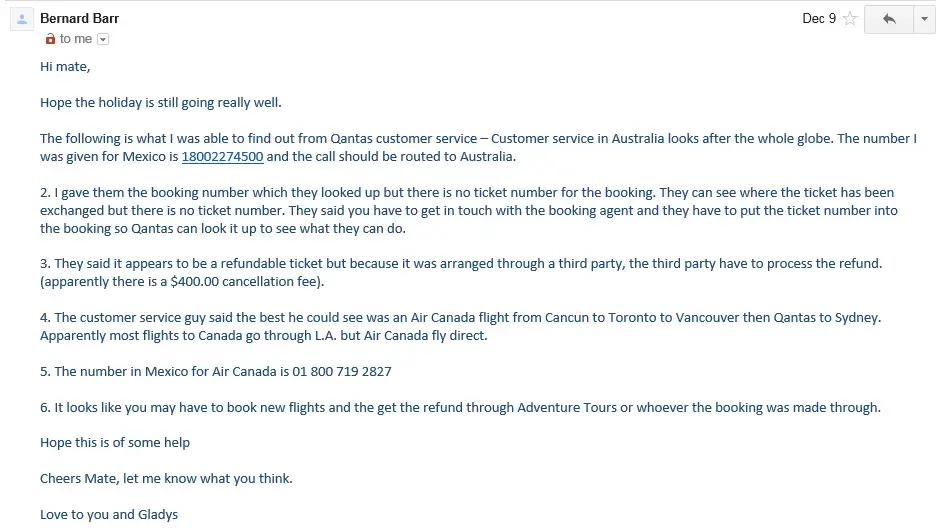Click the Air Canada number 01 800 719 2827
Viewport: 952px width, 531px height.
pyautogui.click(x=342, y=371)
